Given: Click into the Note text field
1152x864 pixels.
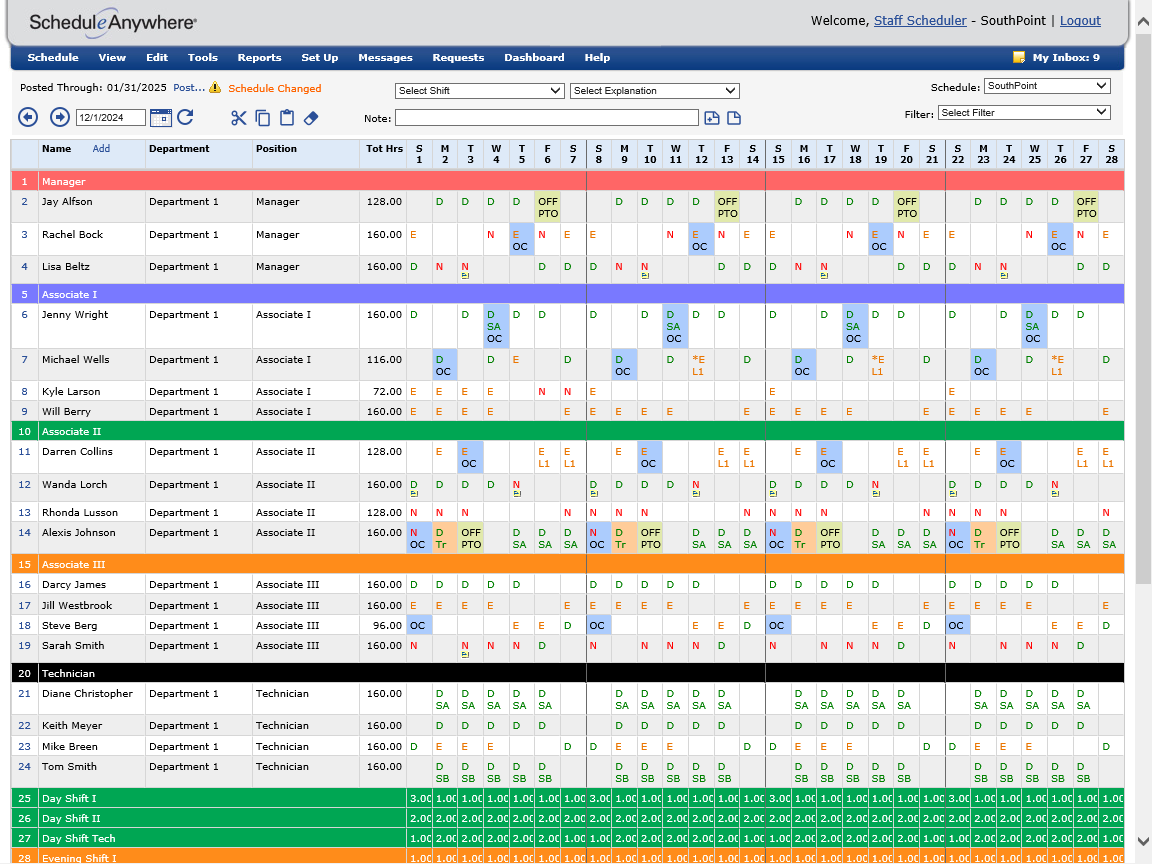Looking at the screenshot, I should coord(545,118).
